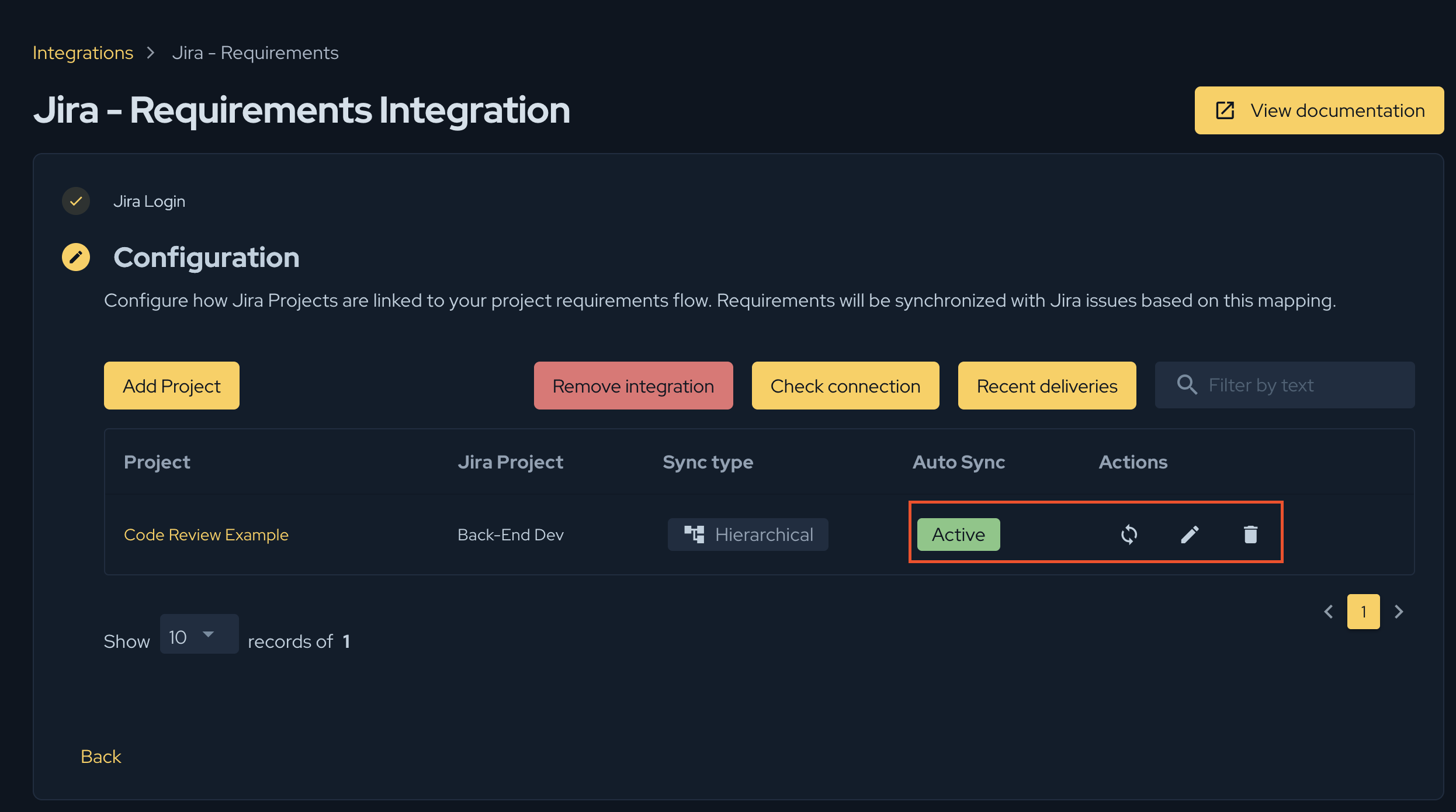Image resolution: width=1456 pixels, height=812 pixels.
Task: Click the Back-End Dev Jira project cell
Action: 511,535
